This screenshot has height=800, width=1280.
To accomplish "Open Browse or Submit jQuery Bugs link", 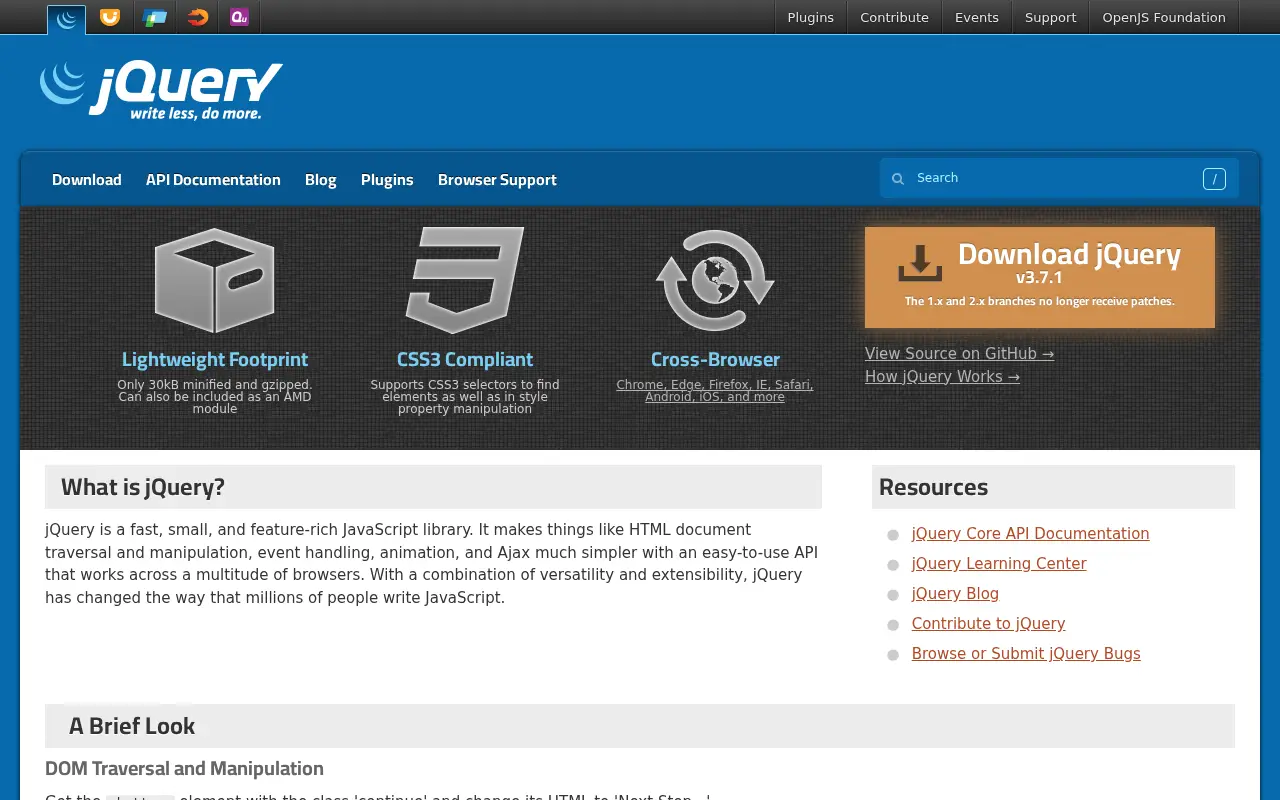I will click(x=1026, y=654).
